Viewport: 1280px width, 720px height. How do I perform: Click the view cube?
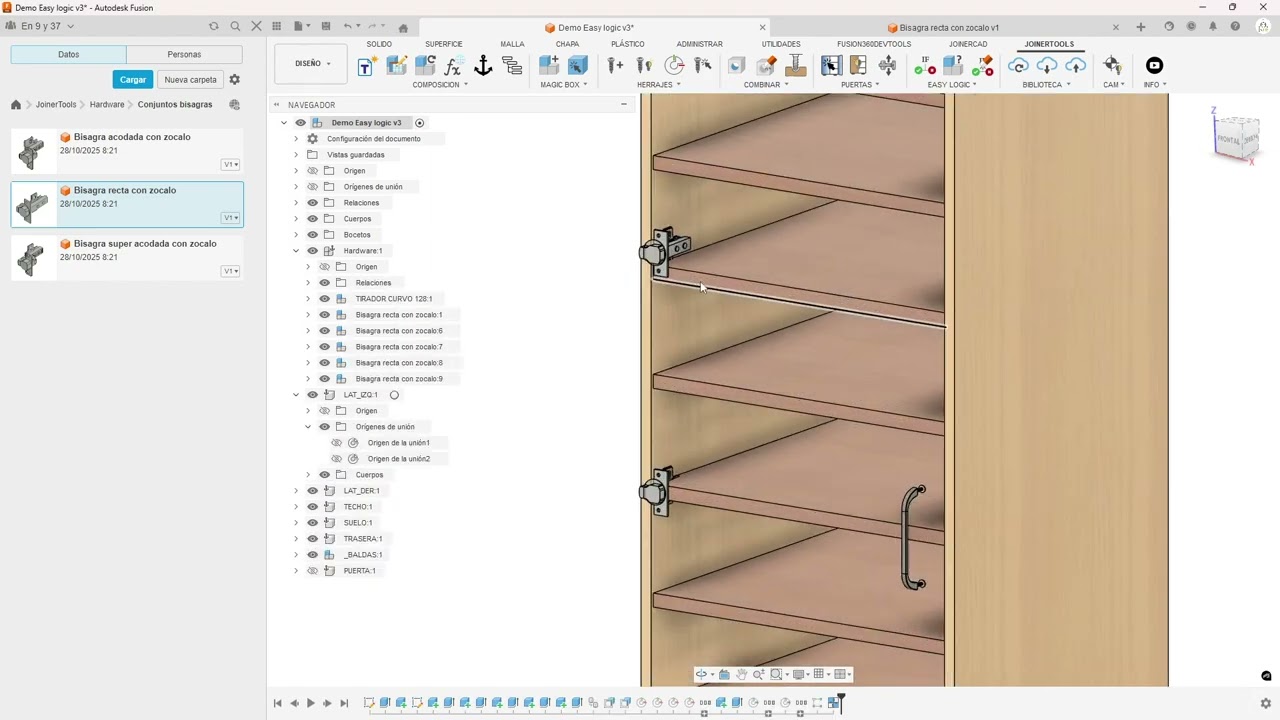(x=1236, y=137)
